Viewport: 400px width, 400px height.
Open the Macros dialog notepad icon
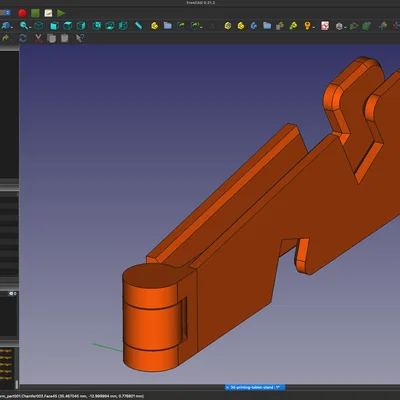coord(48,13)
